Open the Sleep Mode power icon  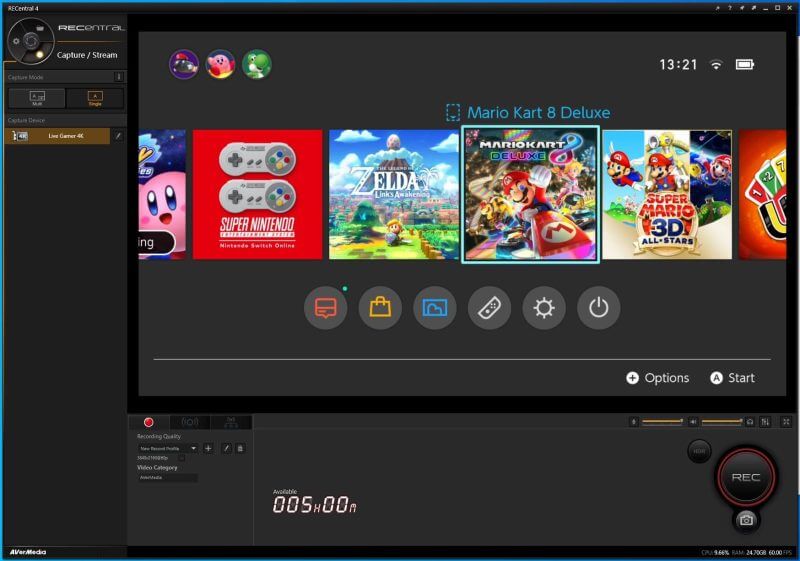[598, 308]
